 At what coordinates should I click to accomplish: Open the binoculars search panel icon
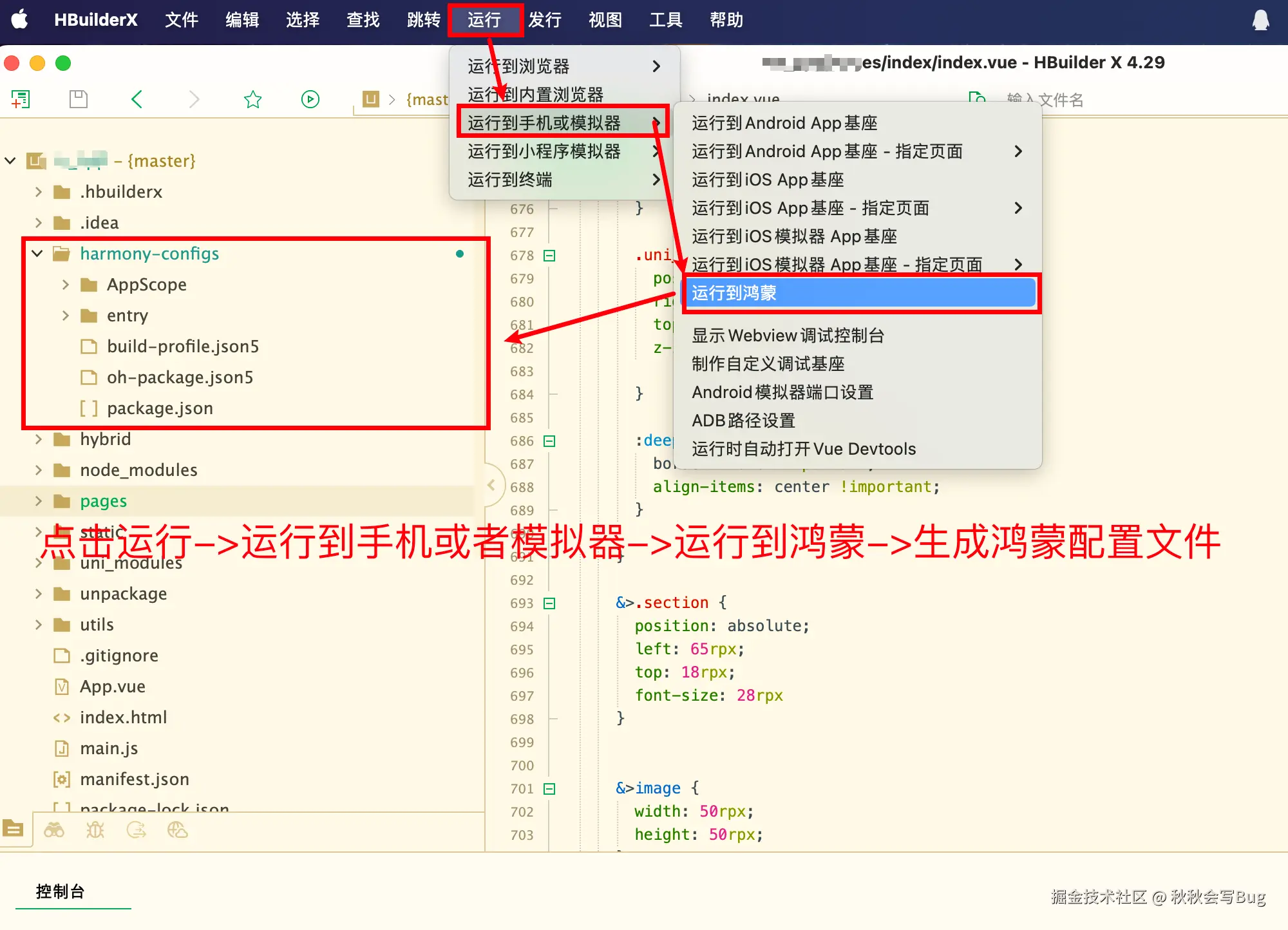54,830
